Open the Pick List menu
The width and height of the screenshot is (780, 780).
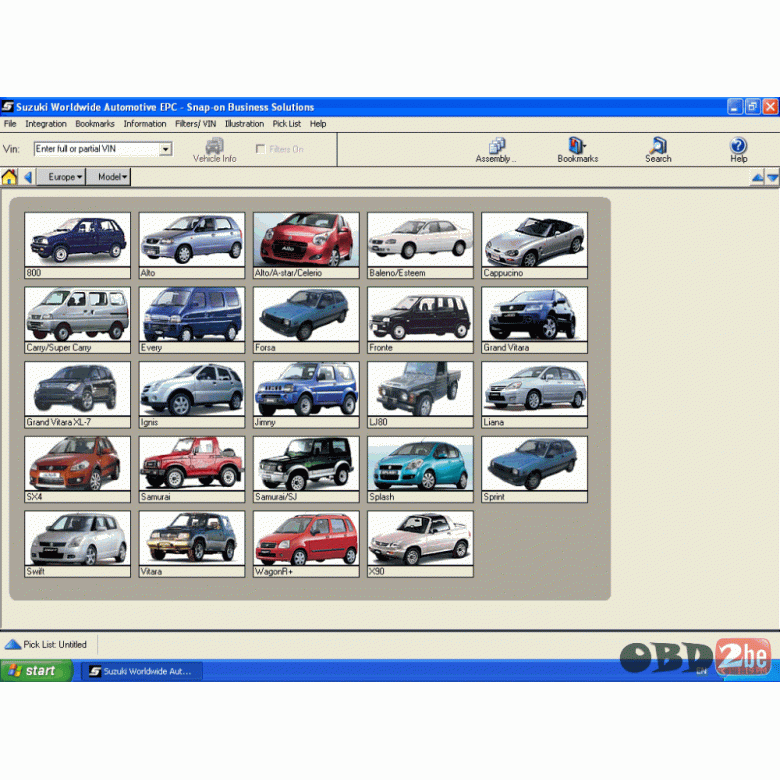pos(287,124)
